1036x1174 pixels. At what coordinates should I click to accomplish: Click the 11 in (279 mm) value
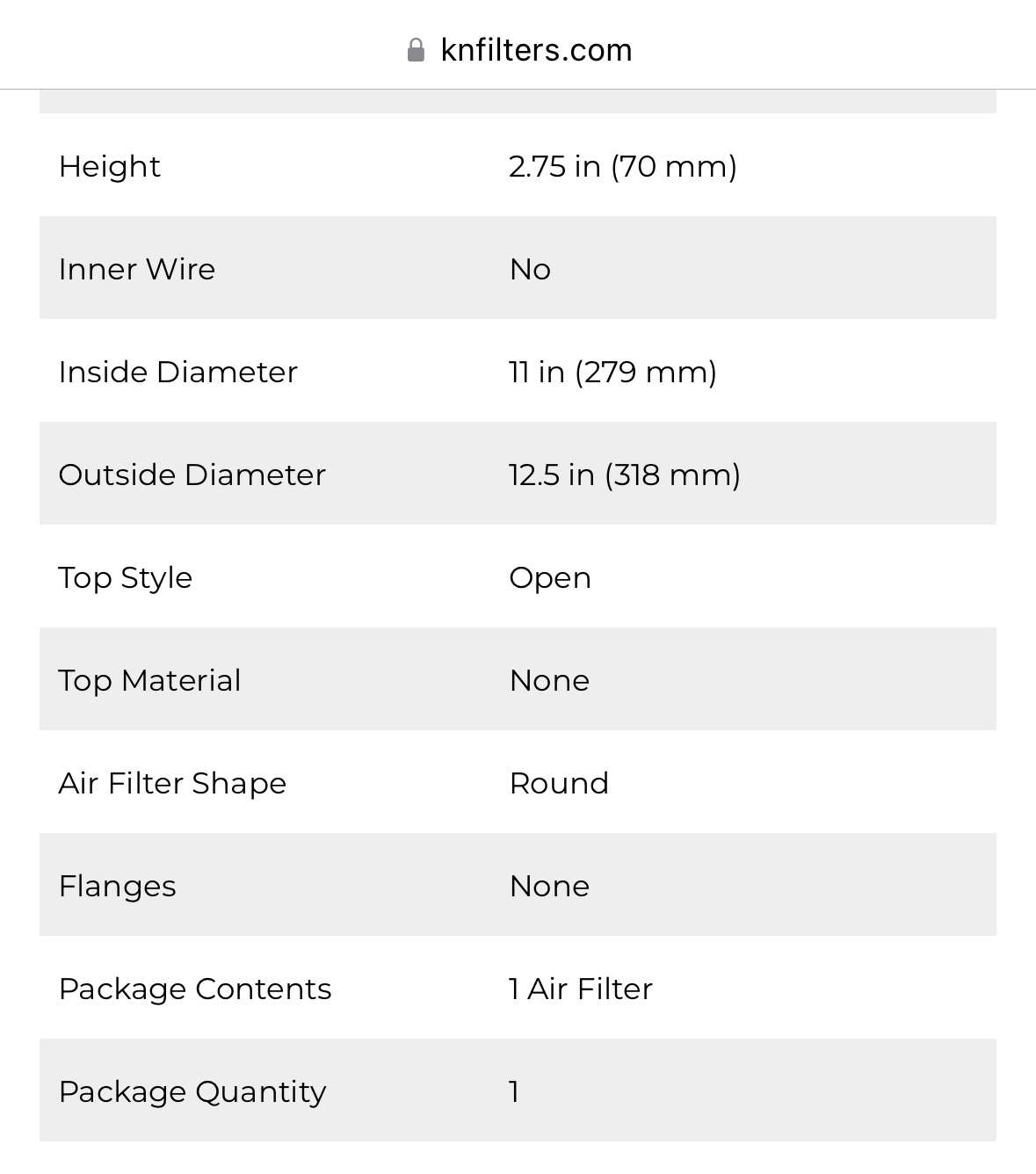(x=613, y=372)
